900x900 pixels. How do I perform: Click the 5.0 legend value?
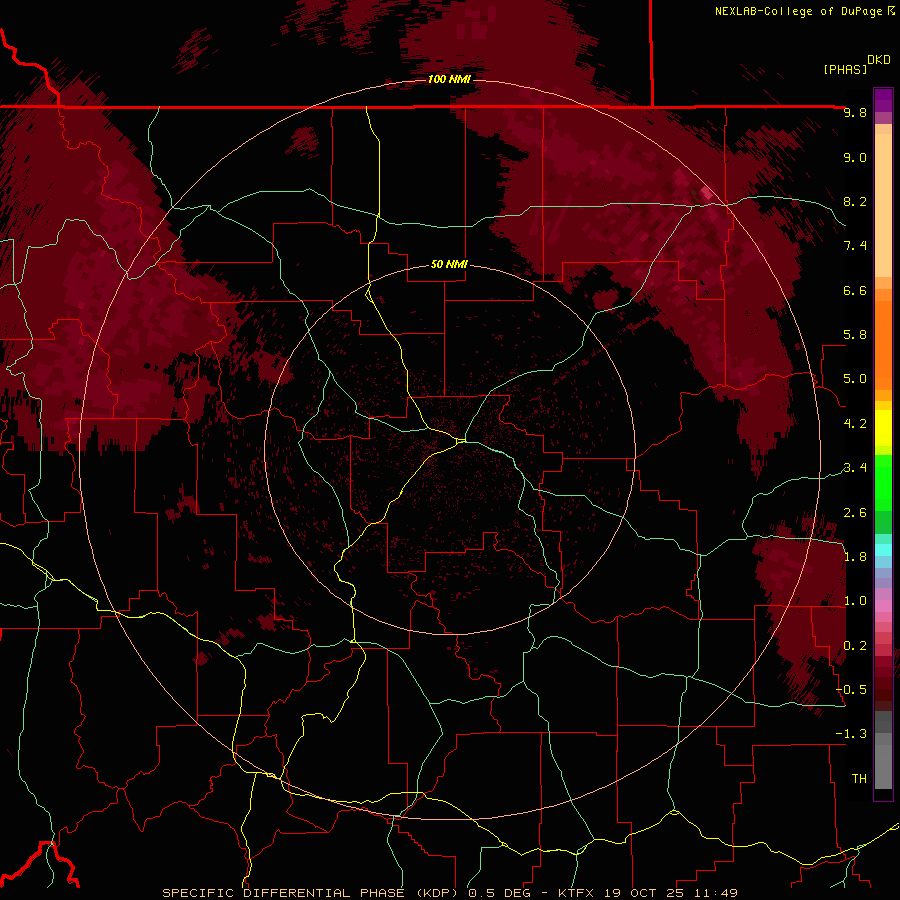[855, 379]
